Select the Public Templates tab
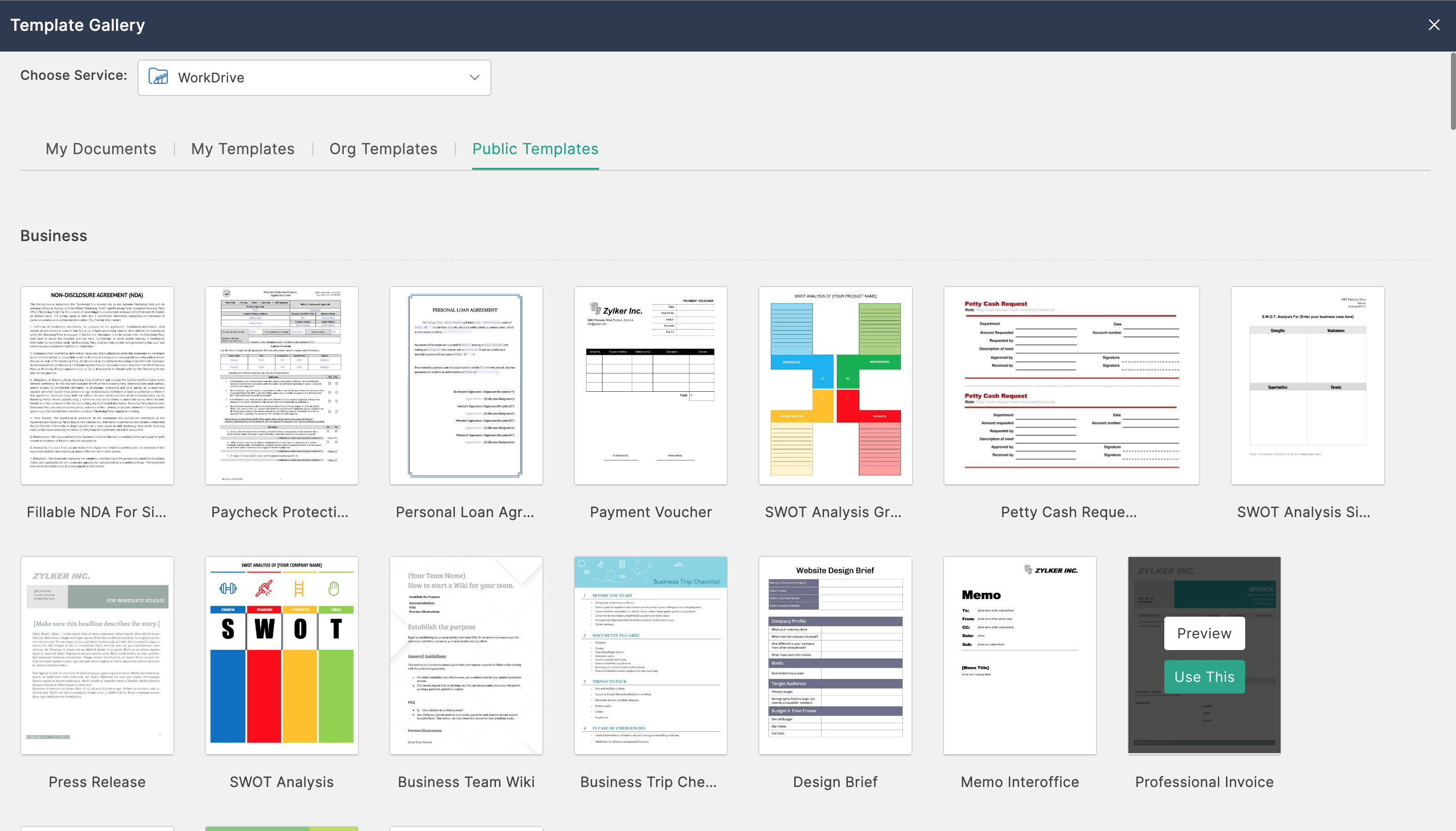Viewport: 1456px width, 831px height. [x=535, y=149]
